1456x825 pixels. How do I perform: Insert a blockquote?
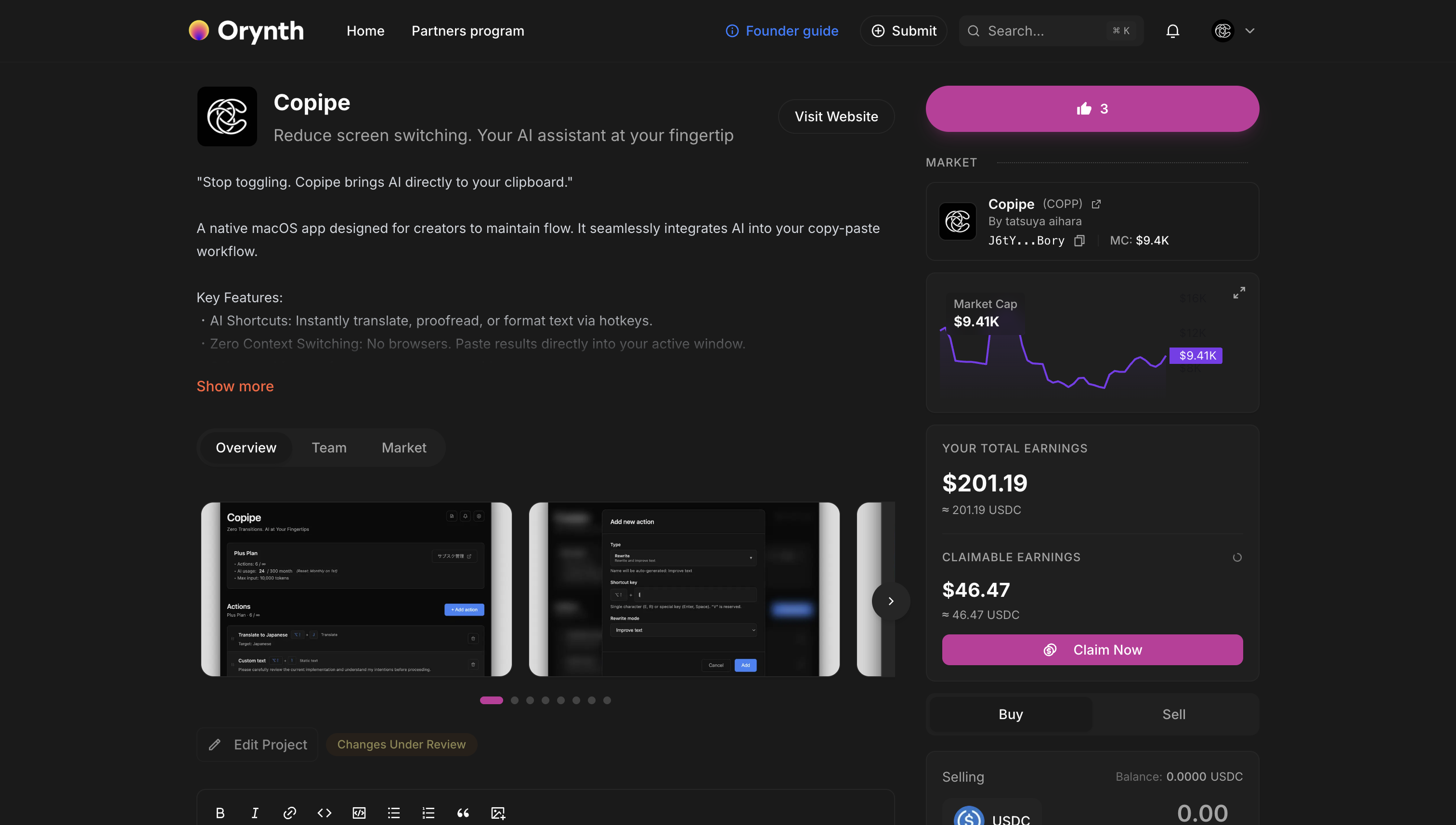pos(463,813)
